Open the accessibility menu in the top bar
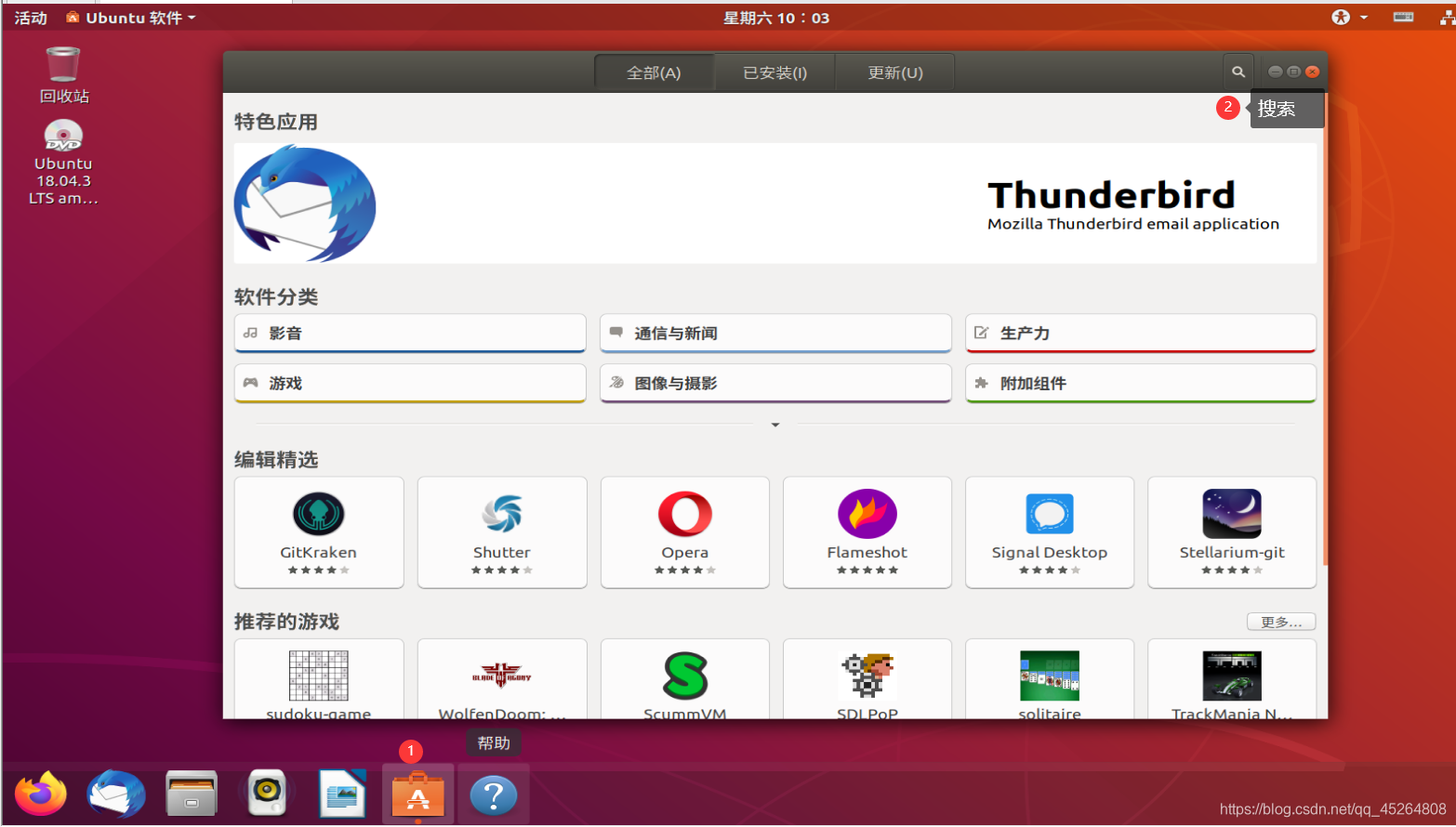 1342,16
